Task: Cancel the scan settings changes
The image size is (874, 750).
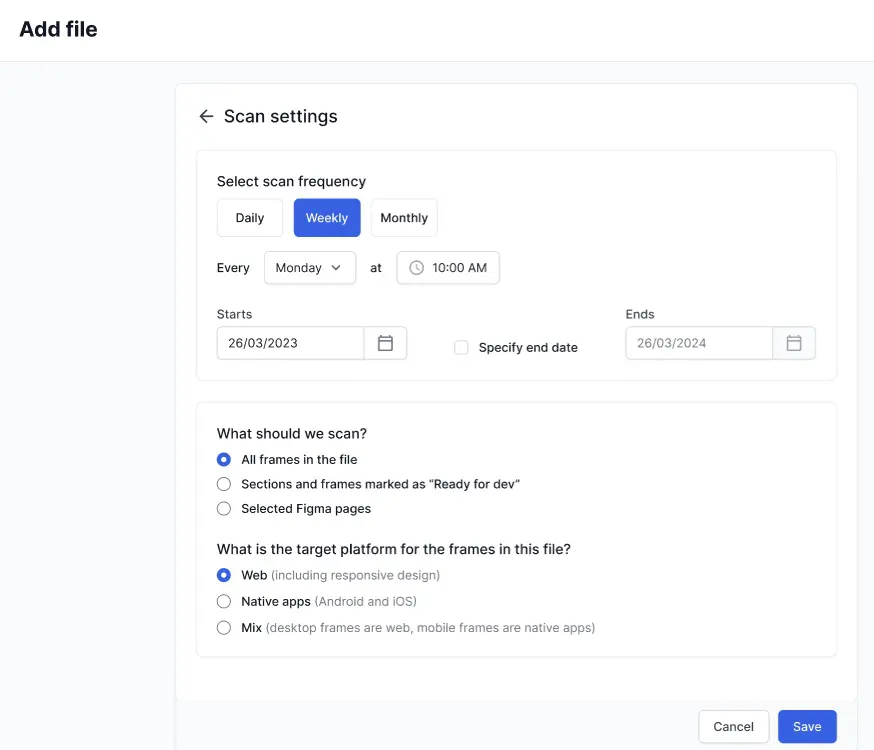Action: click(733, 726)
